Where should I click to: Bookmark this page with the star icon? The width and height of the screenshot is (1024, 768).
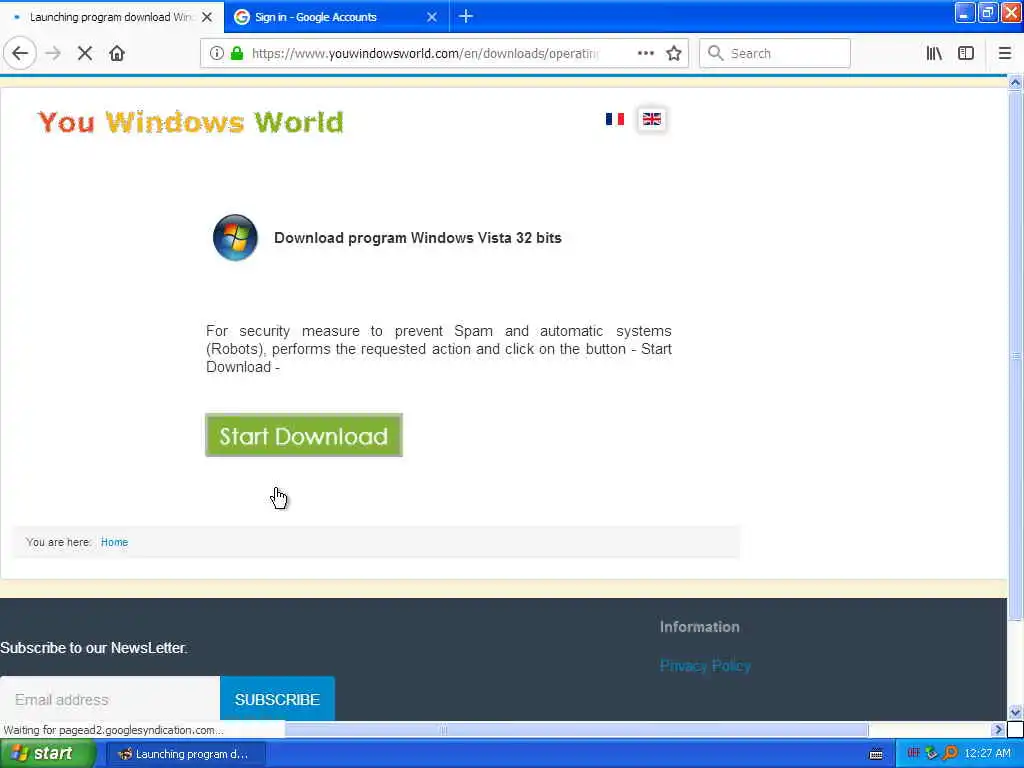tap(674, 54)
